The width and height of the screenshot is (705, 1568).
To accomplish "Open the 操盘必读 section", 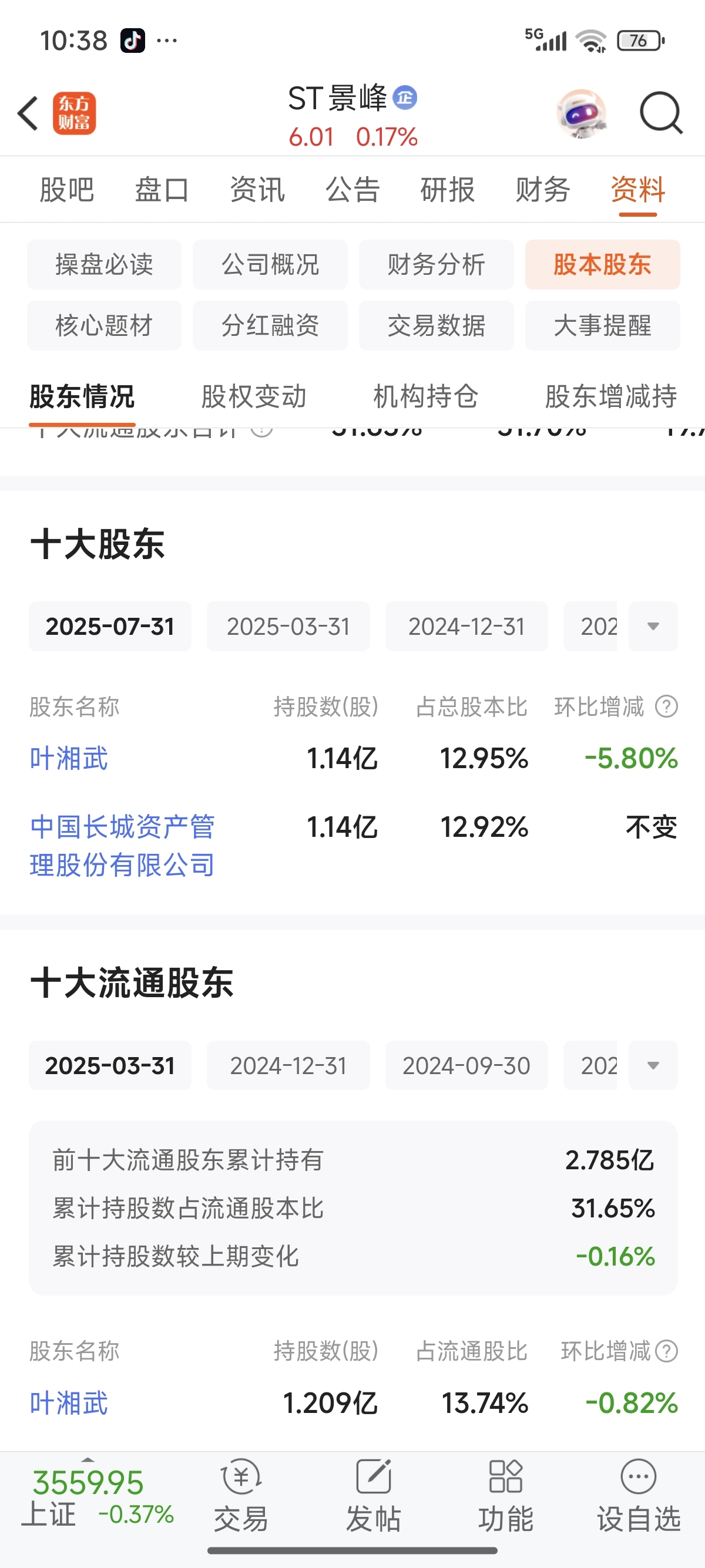I will tap(104, 265).
